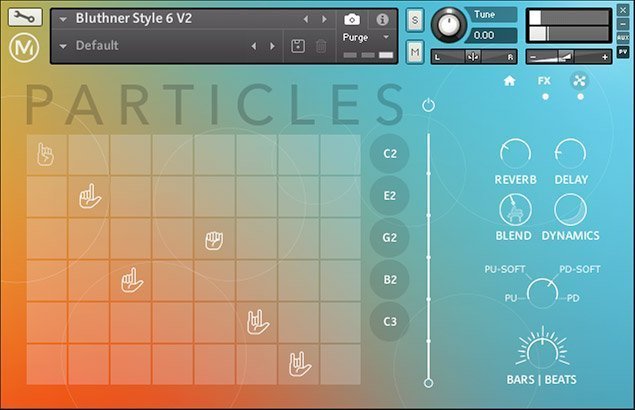The width and height of the screenshot is (635, 410).
Task: Click the wrench edit-instrument icon
Action: click(x=23, y=18)
